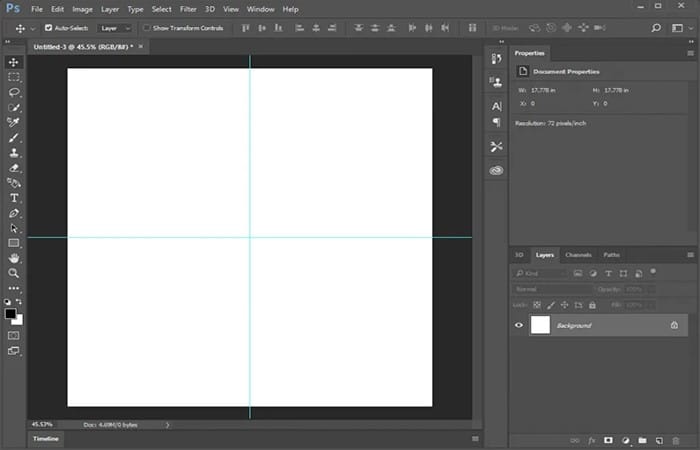Image resolution: width=700 pixels, height=450 pixels.
Task: Click the foreground color swatch
Action: (10, 313)
